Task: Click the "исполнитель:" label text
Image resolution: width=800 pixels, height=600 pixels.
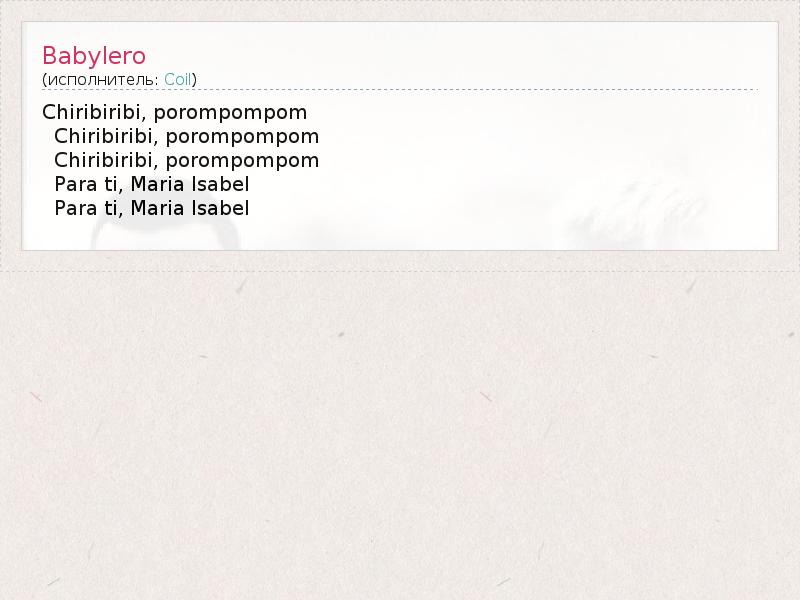Action: [103, 80]
